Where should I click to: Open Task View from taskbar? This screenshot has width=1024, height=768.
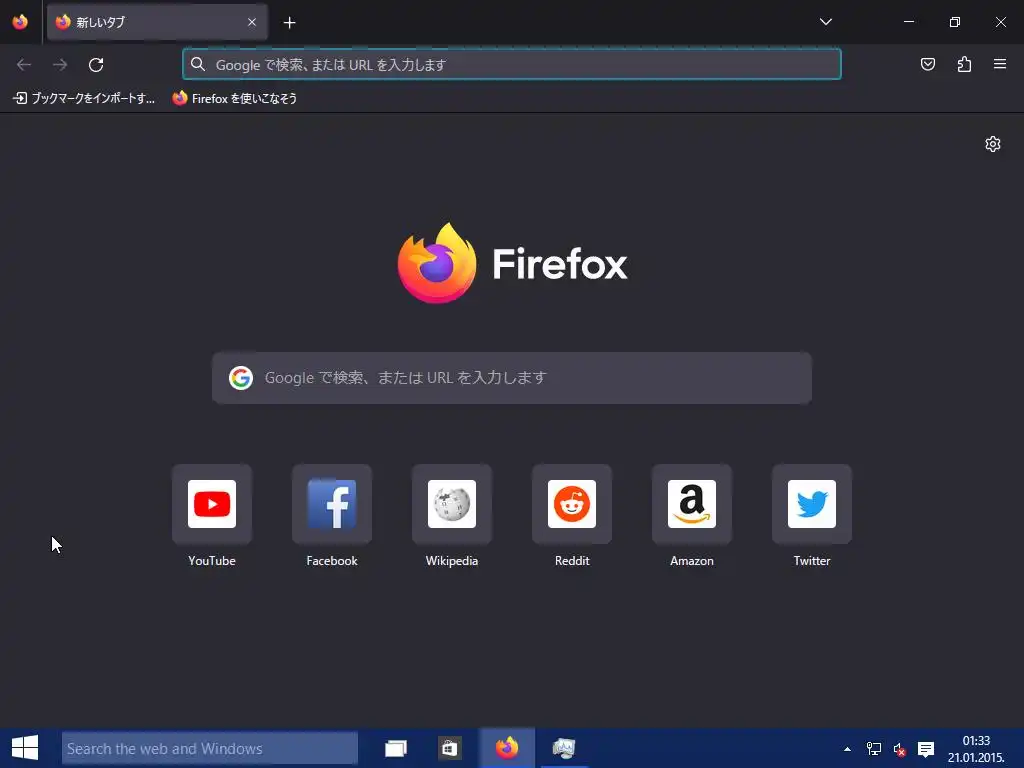[396, 748]
